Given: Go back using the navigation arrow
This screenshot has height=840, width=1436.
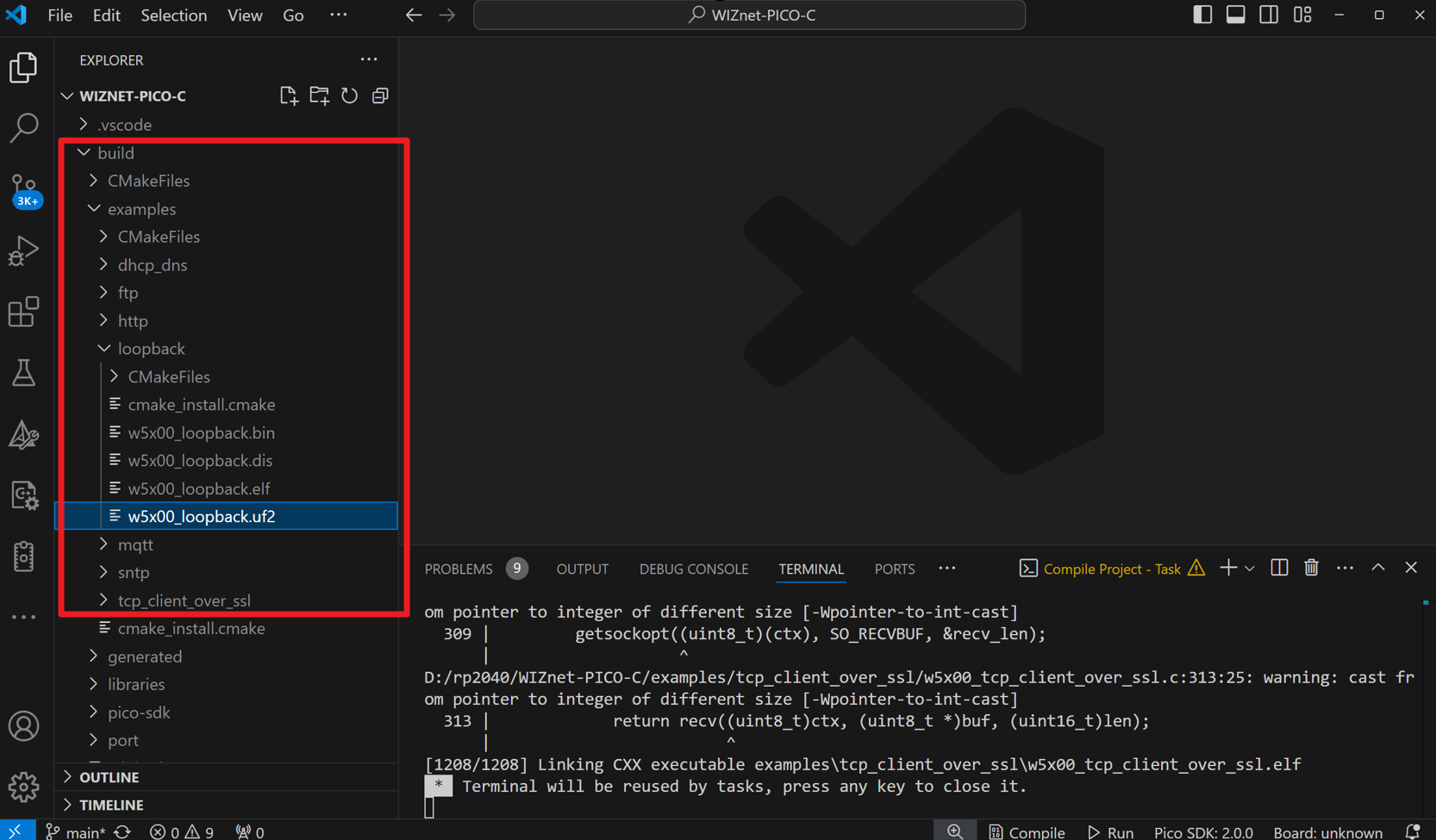Looking at the screenshot, I should click(x=414, y=15).
